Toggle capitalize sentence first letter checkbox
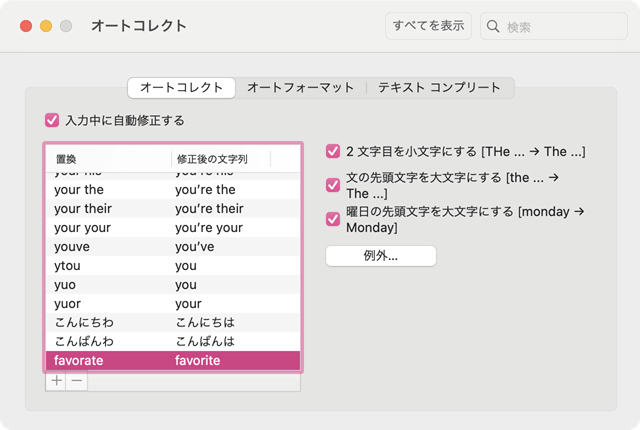 point(333,184)
